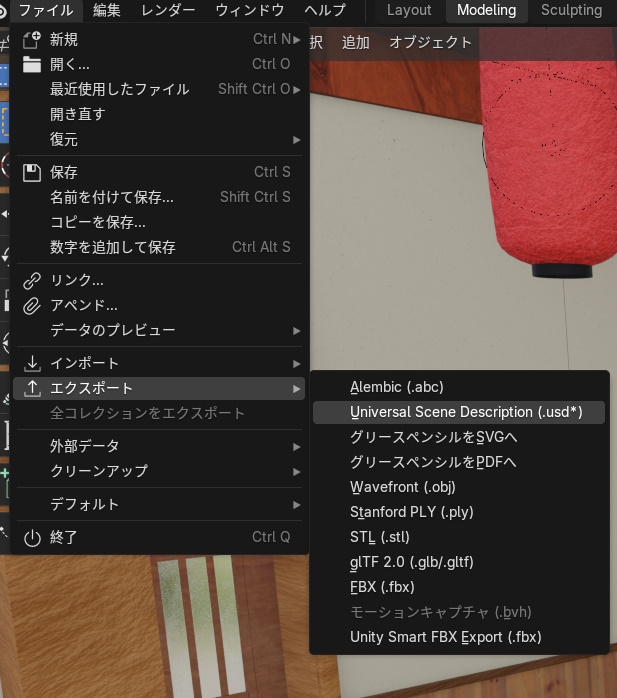Screen dimensions: 617x698
Task: Click the 開く folder icon
Action: coord(32,65)
